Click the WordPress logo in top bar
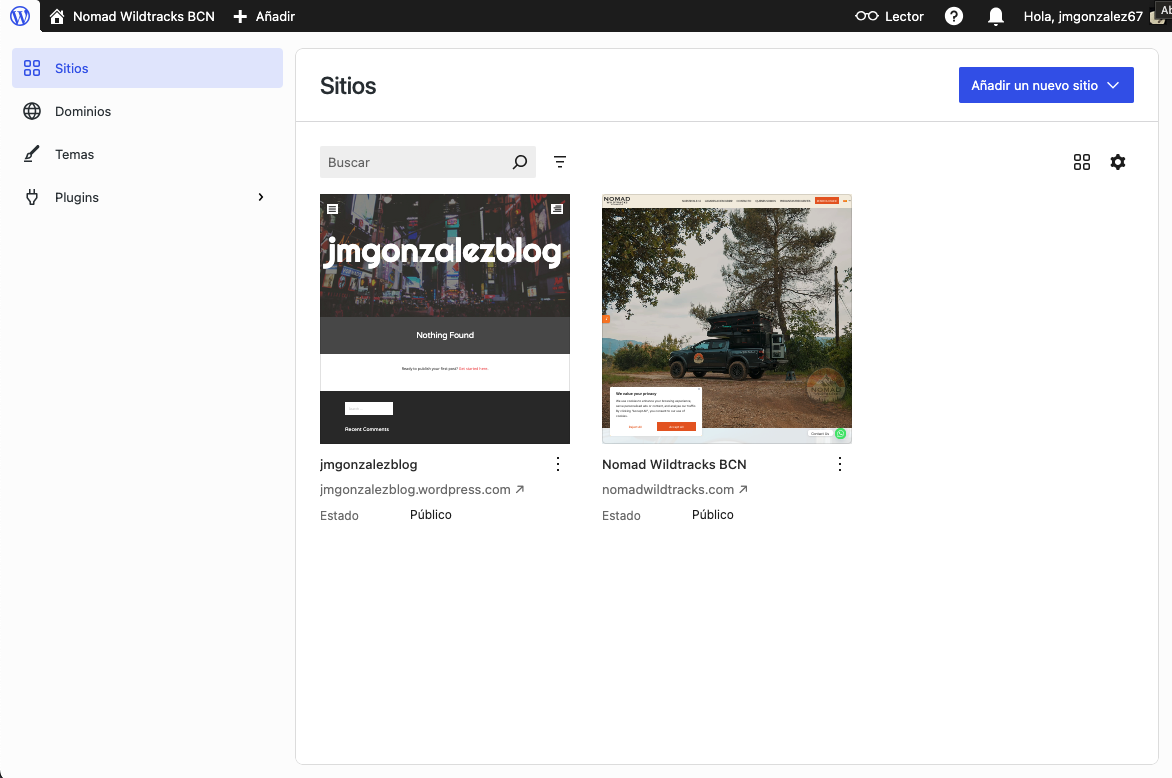 [20, 16]
